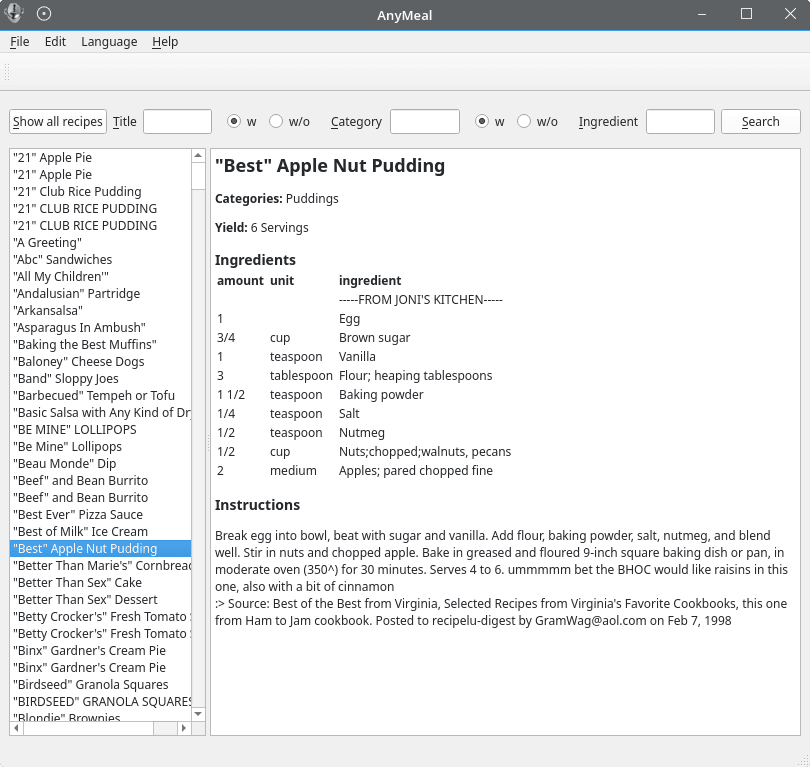
Task: Focus the Title search field
Action: click(x=177, y=121)
